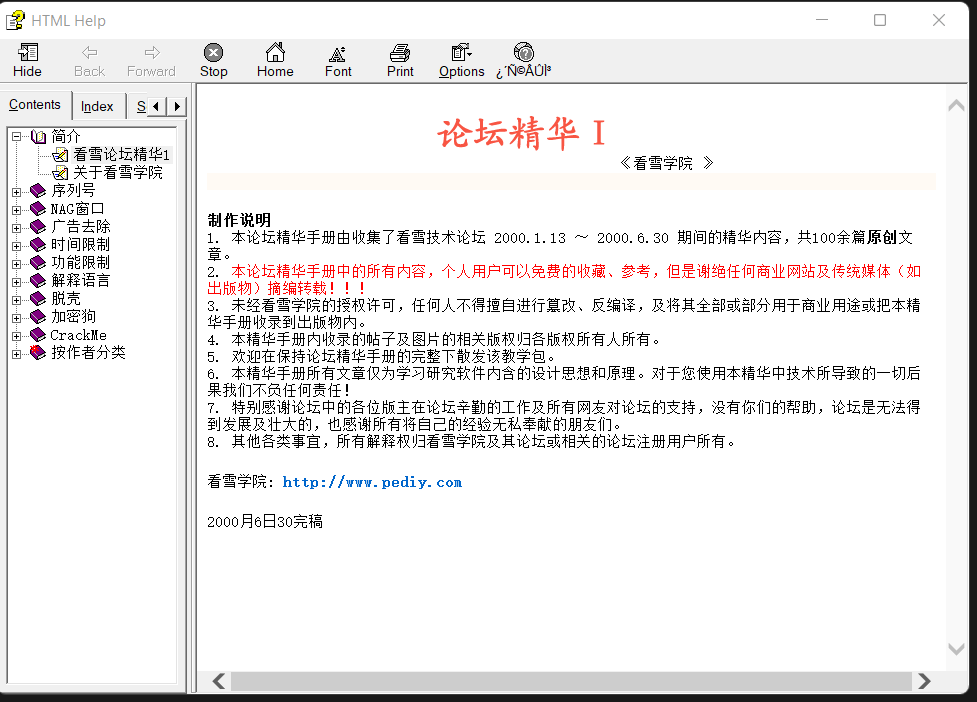Click the book icon beside 功能限制
This screenshot has width=977, height=702.
pyautogui.click(x=38, y=263)
